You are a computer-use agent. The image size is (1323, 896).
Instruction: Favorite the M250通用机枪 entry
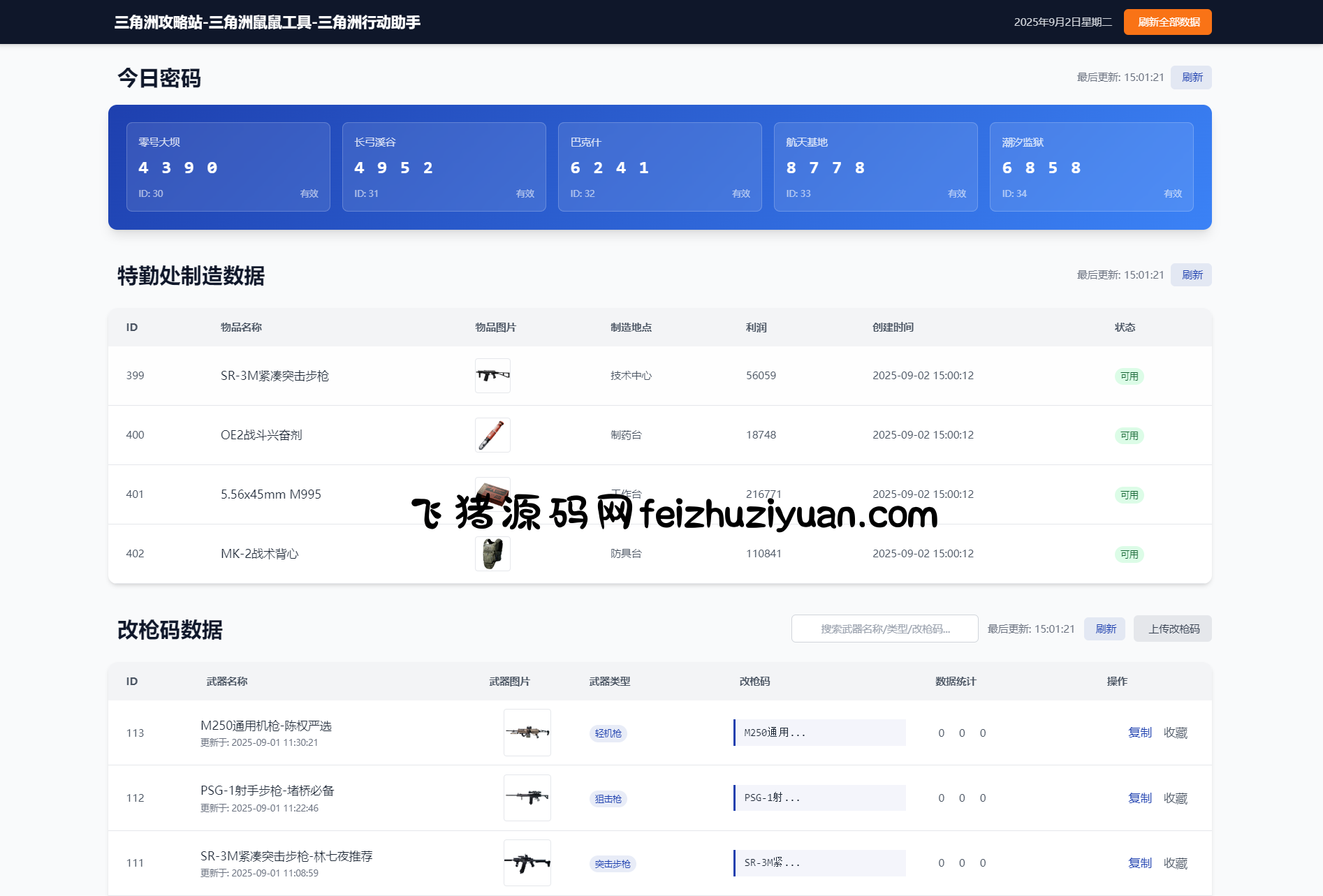click(x=1176, y=733)
